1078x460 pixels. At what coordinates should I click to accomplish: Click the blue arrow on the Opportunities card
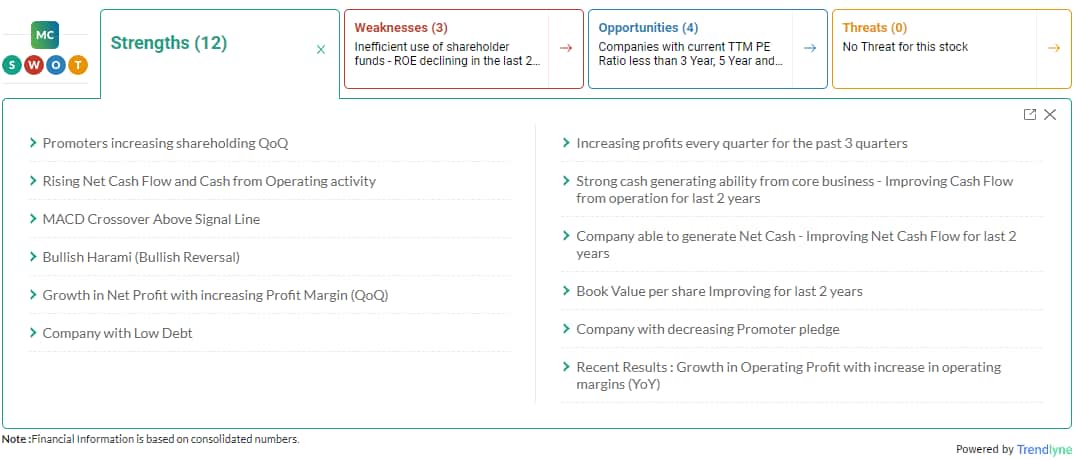point(810,48)
